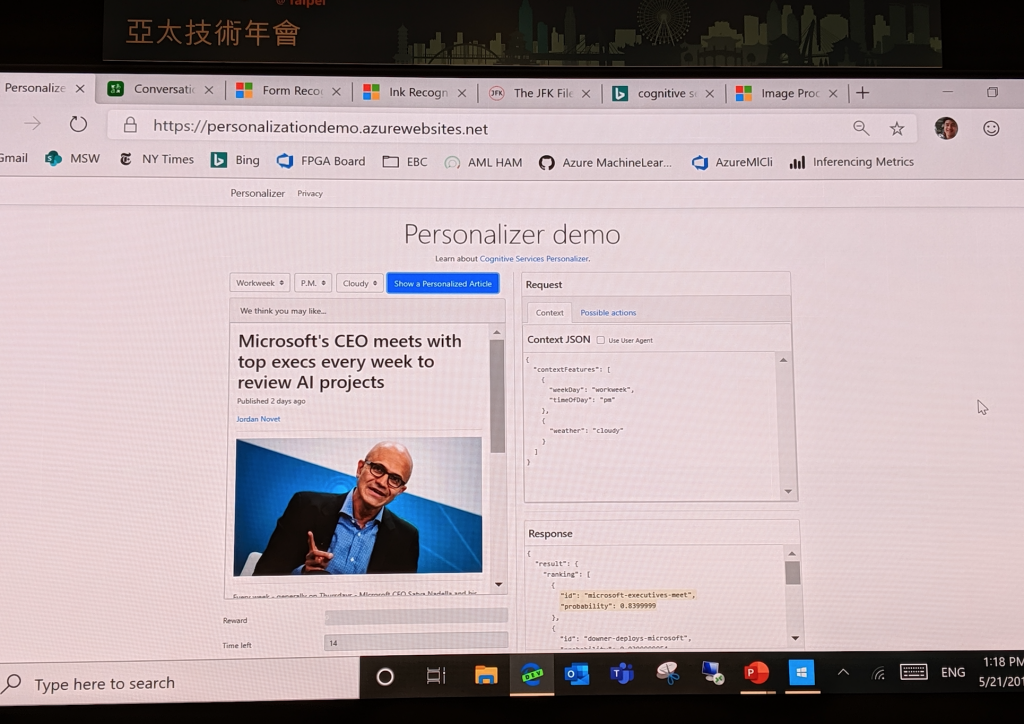Open the Cloudy weather dropdown
The width and height of the screenshot is (1024, 724).
click(360, 283)
